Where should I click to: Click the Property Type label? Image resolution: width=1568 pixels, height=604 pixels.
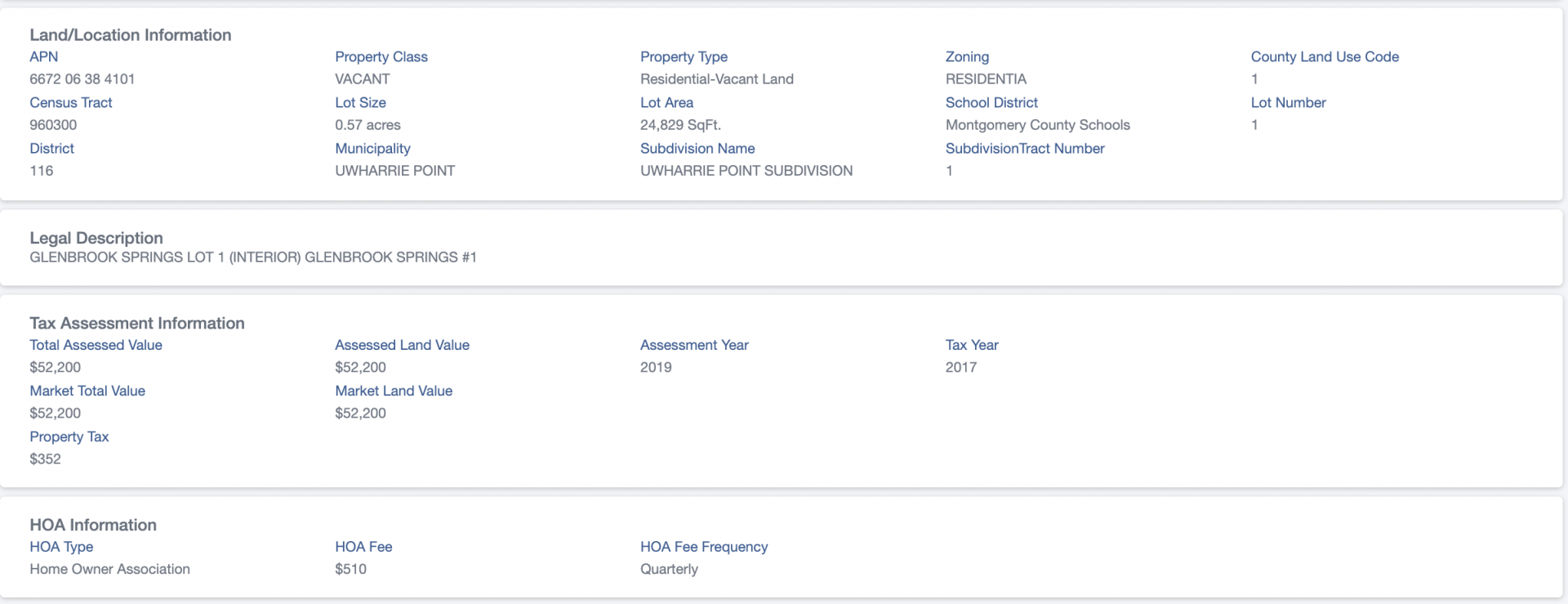pos(684,57)
